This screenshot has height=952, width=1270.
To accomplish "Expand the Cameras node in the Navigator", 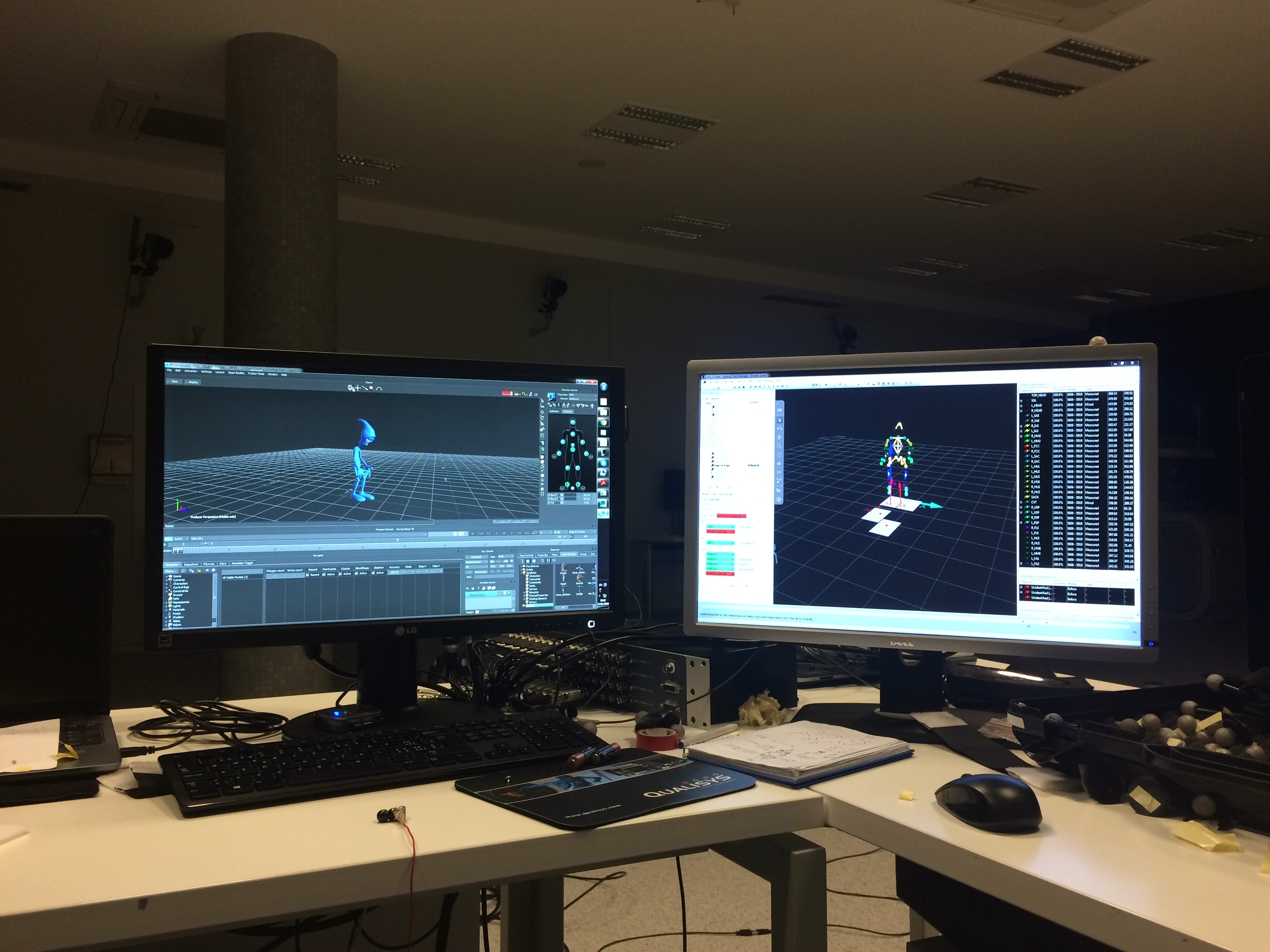I will pos(167,580).
